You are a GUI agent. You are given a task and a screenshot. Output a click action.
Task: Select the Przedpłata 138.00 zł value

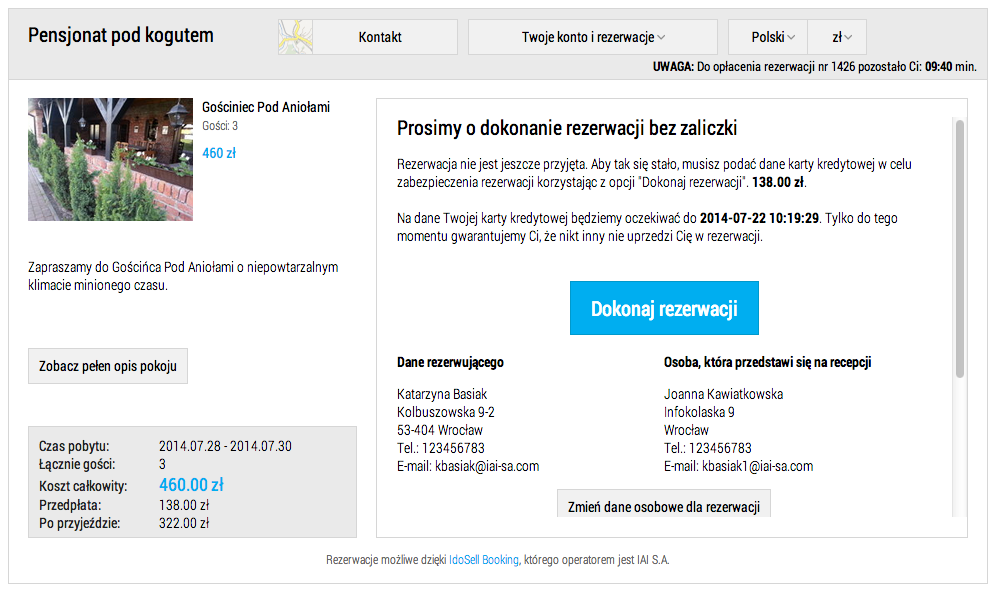184,505
